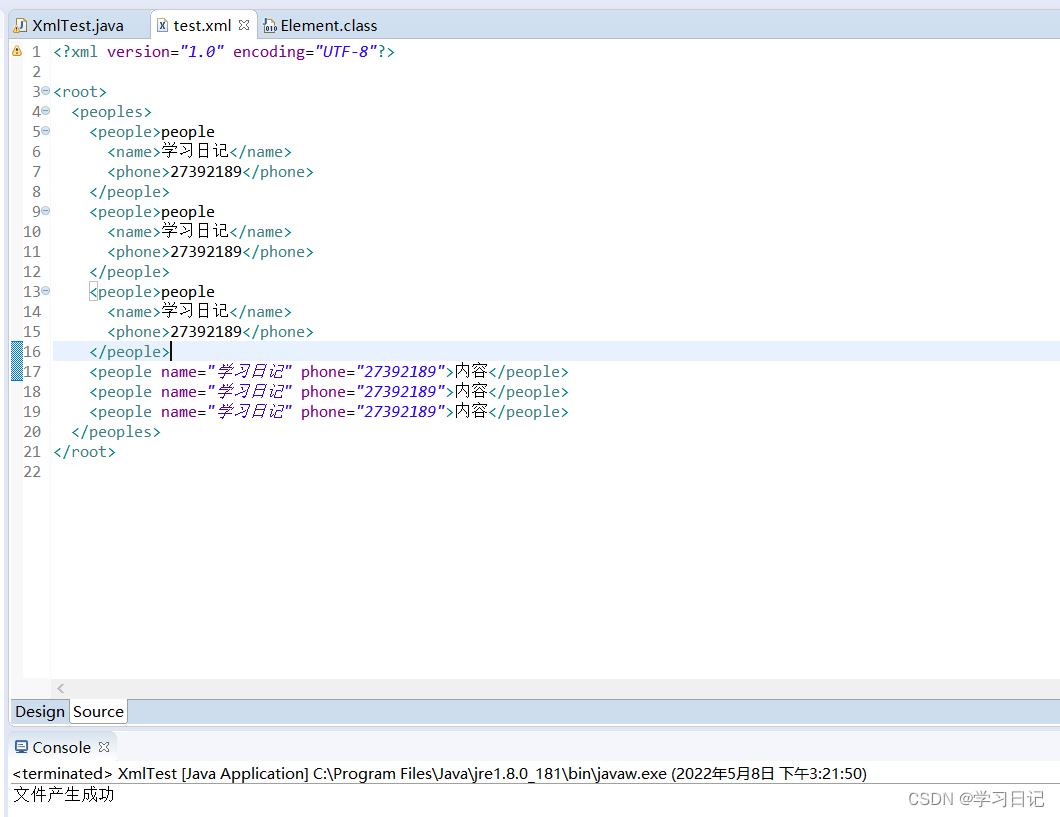Click the warning marker on line 1
The width and height of the screenshot is (1060, 817).
pyautogui.click(x=17, y=51)
